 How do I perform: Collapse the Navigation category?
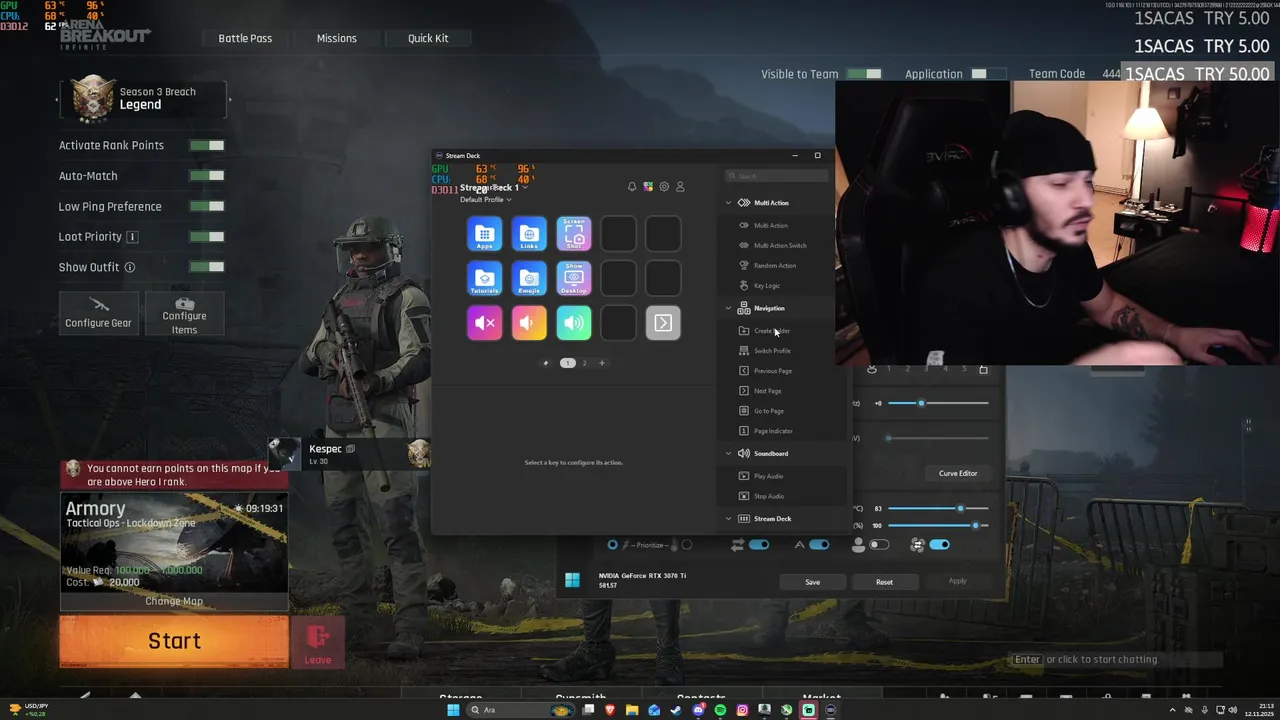[728, 308]
